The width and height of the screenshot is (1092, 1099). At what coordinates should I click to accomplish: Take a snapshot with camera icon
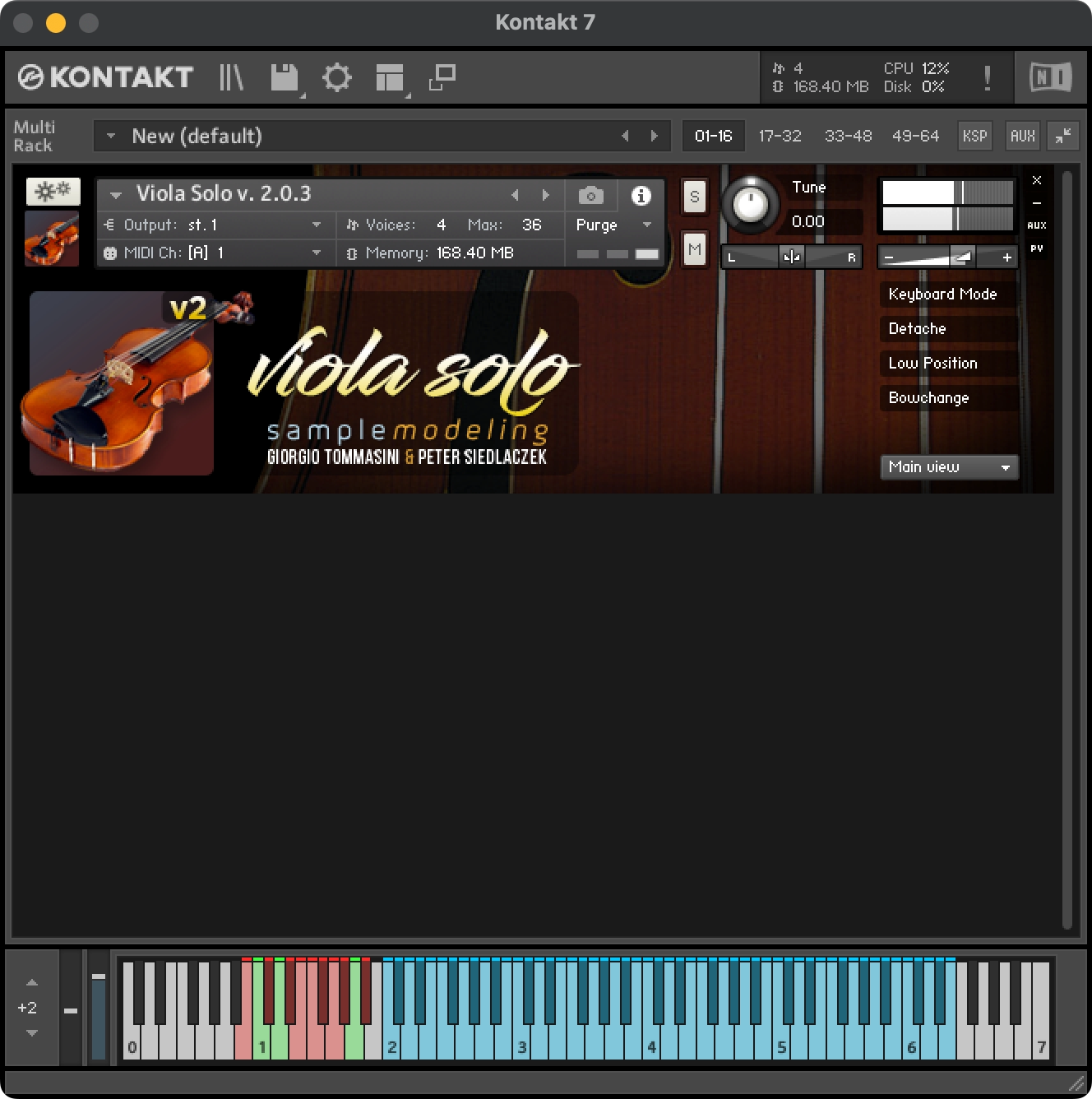point(590,196)
